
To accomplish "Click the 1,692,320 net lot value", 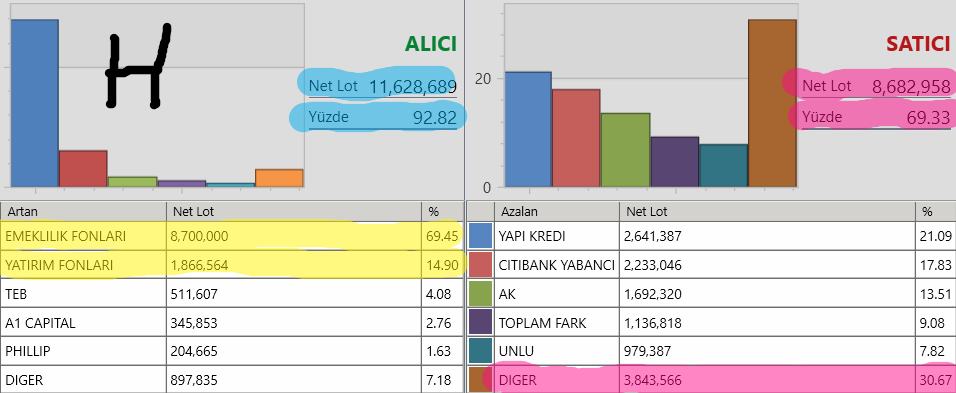I will coord(653,294).
